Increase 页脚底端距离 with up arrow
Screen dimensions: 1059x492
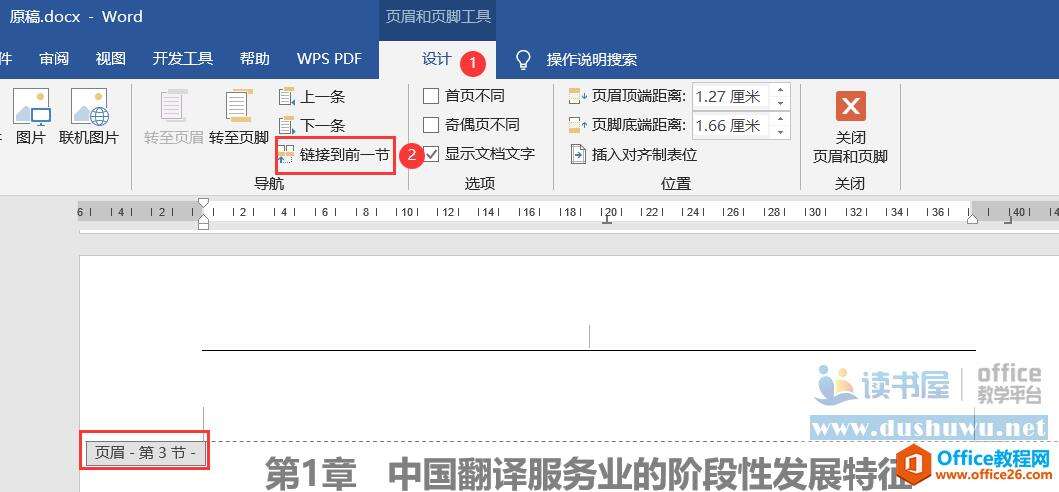click(x=781, y=118)
